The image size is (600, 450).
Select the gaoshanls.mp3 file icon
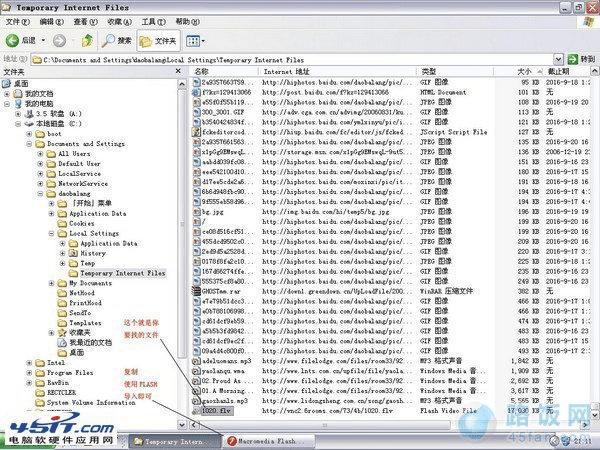[196, 401]
